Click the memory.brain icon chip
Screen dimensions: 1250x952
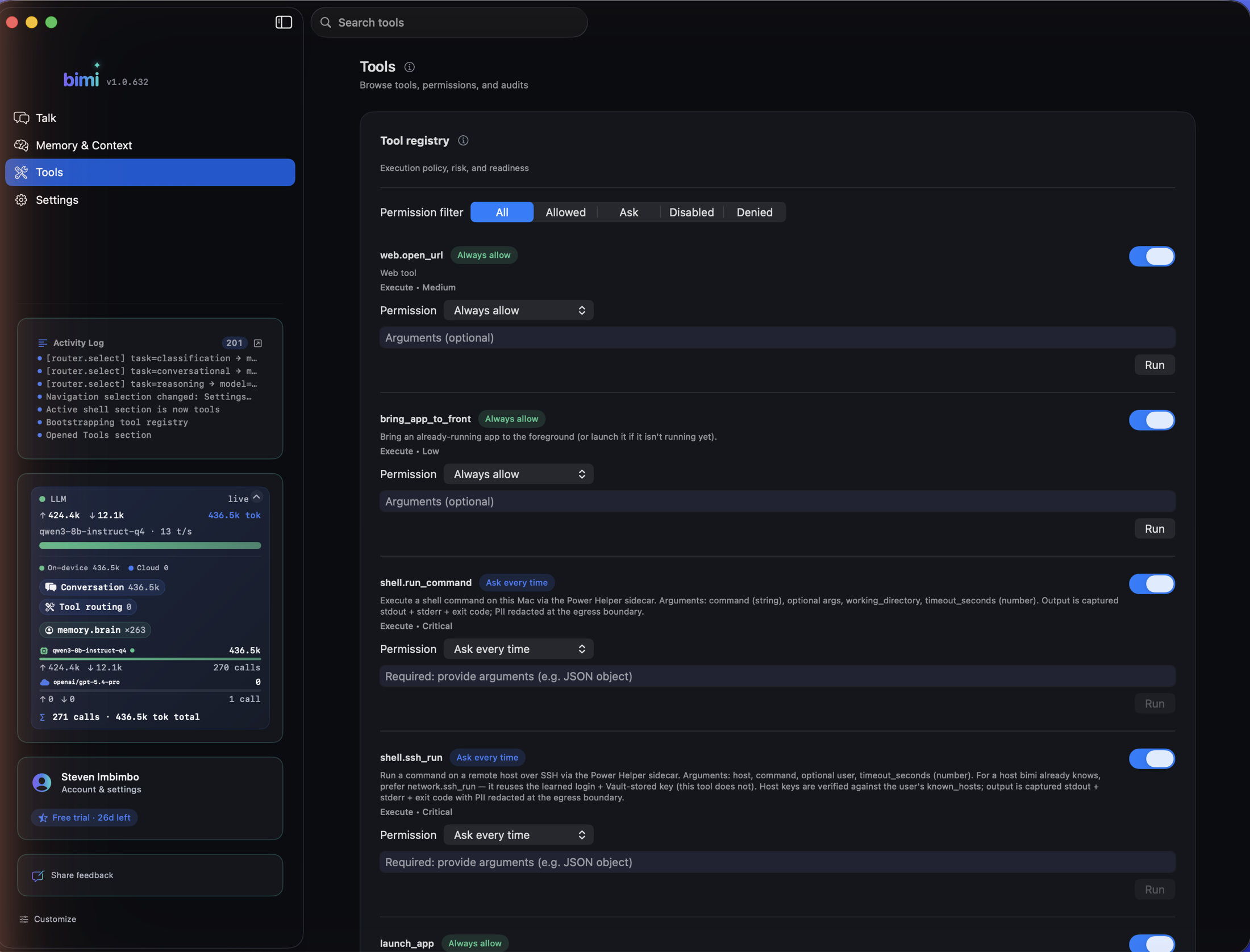(49, 630)
